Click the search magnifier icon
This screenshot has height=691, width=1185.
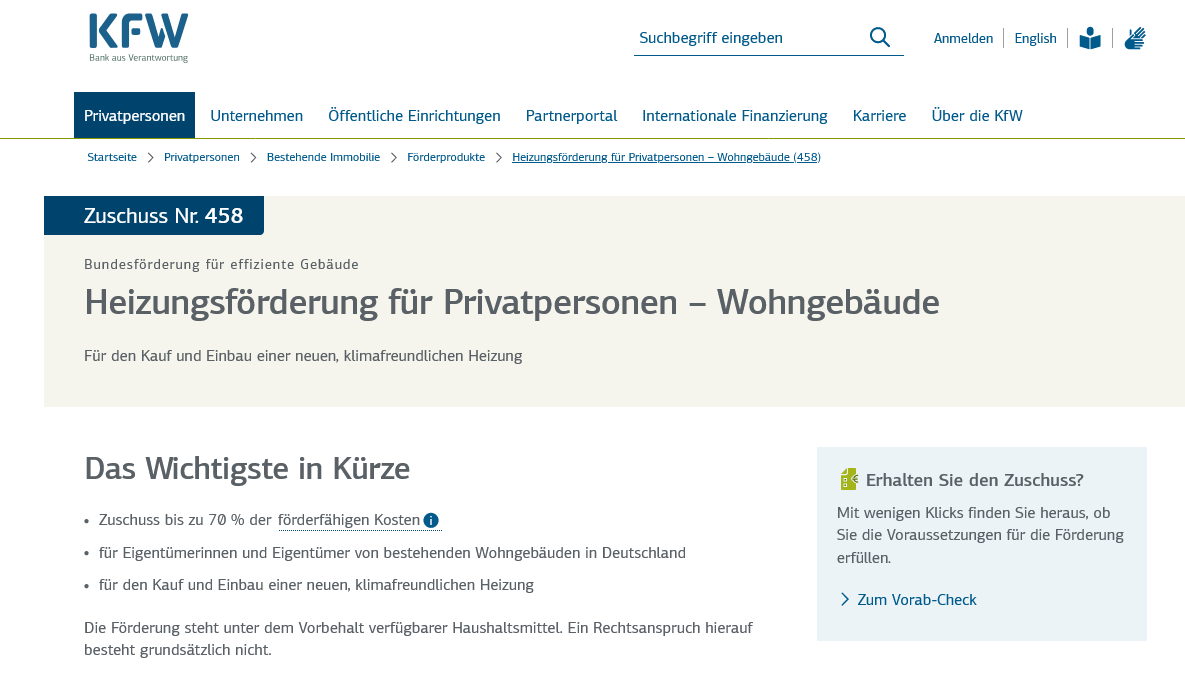879,36
